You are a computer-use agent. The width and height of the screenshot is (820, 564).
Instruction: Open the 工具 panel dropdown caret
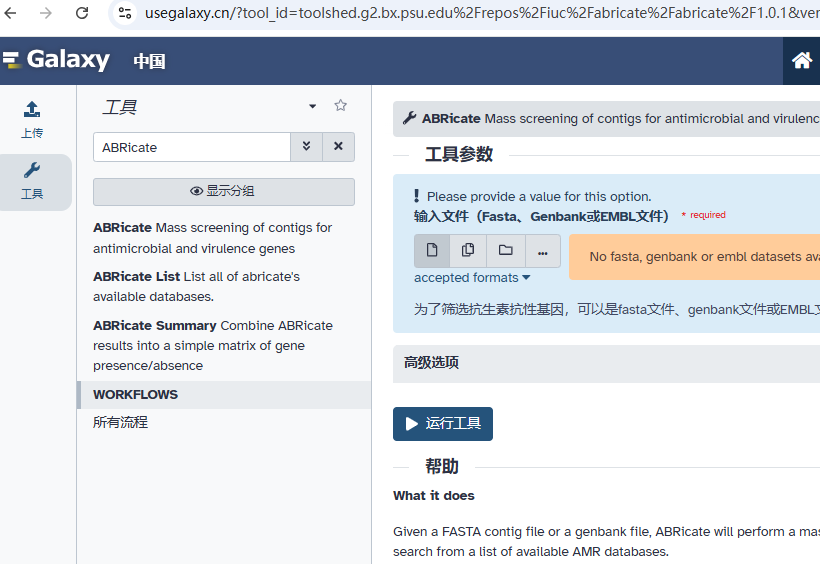[x=313, y=106]
